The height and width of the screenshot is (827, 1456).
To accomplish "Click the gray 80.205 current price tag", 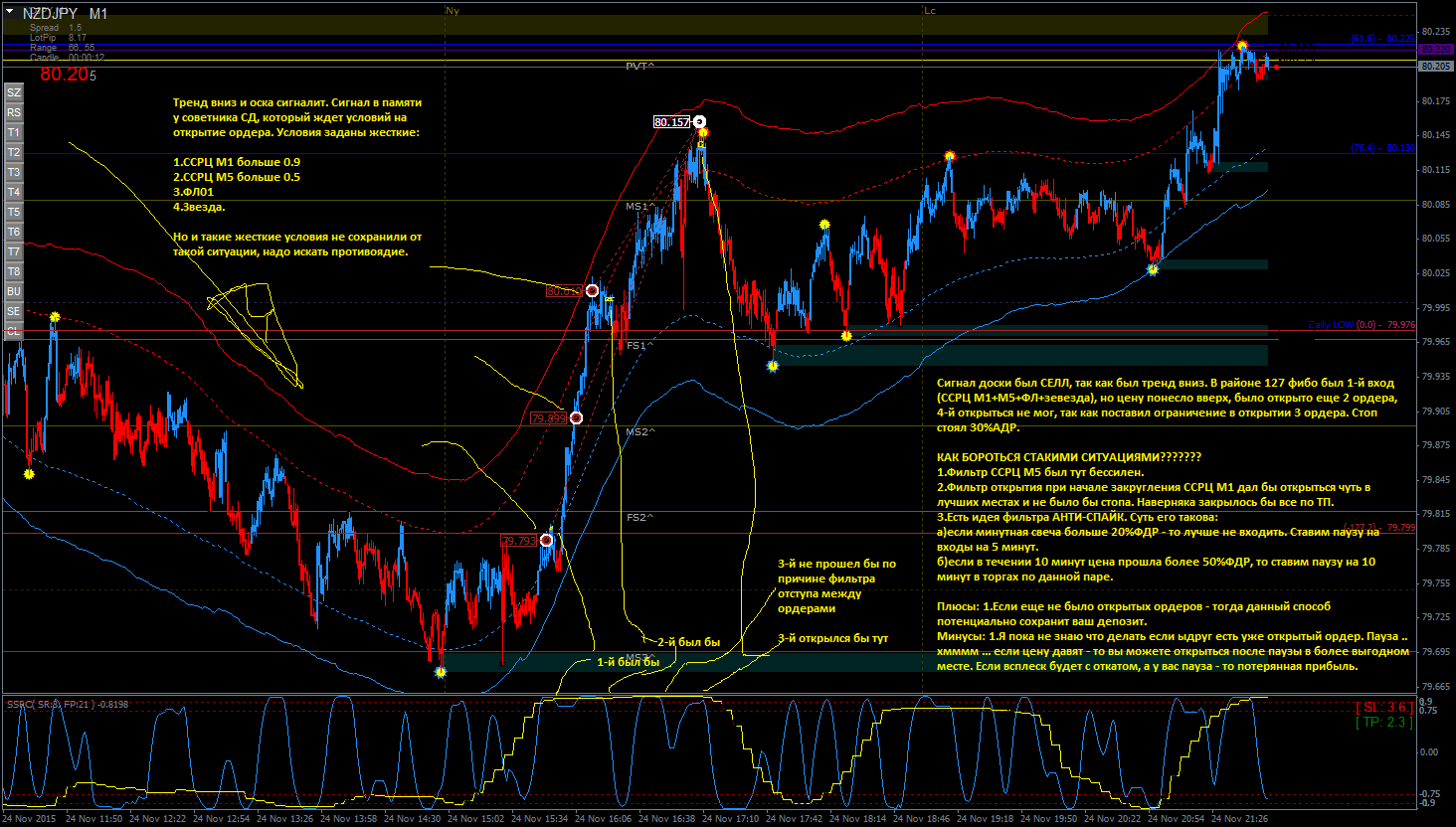I will 1435,67.
